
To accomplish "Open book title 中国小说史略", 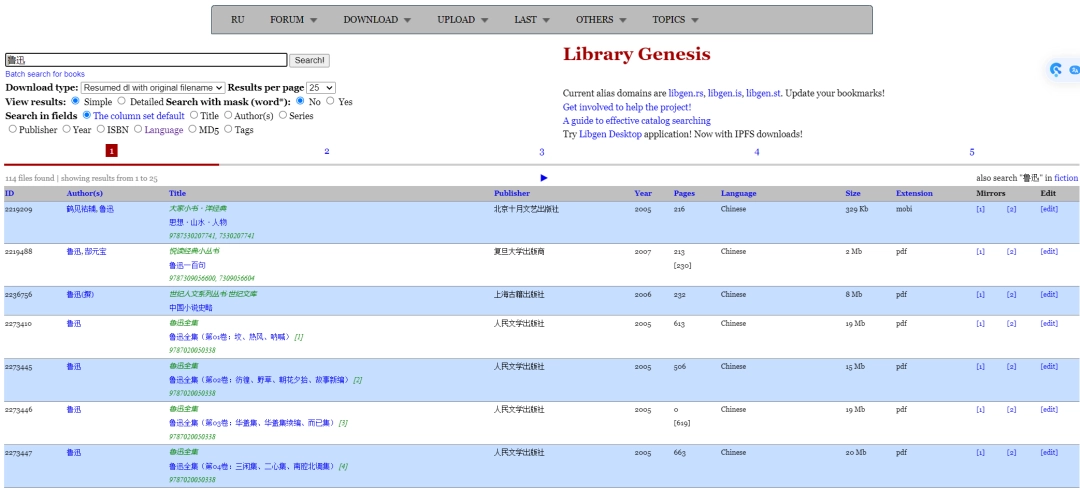I will [189, 308].
